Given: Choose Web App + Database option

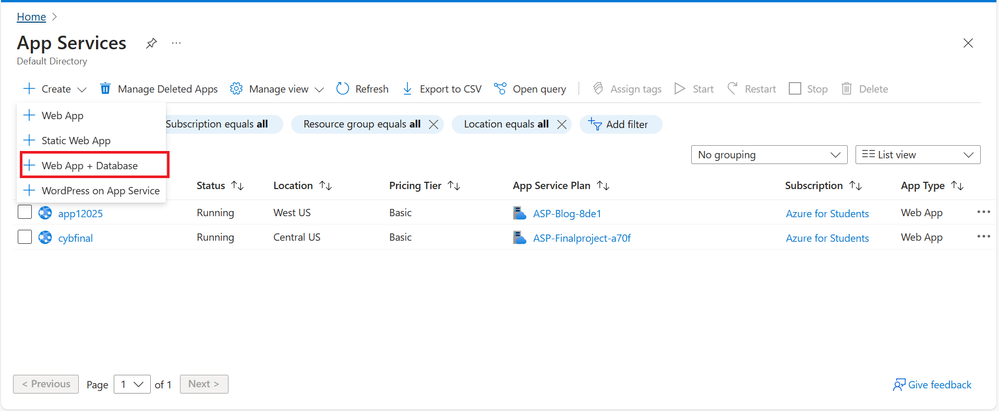Looking at the screenshot, I should (94, 165).
